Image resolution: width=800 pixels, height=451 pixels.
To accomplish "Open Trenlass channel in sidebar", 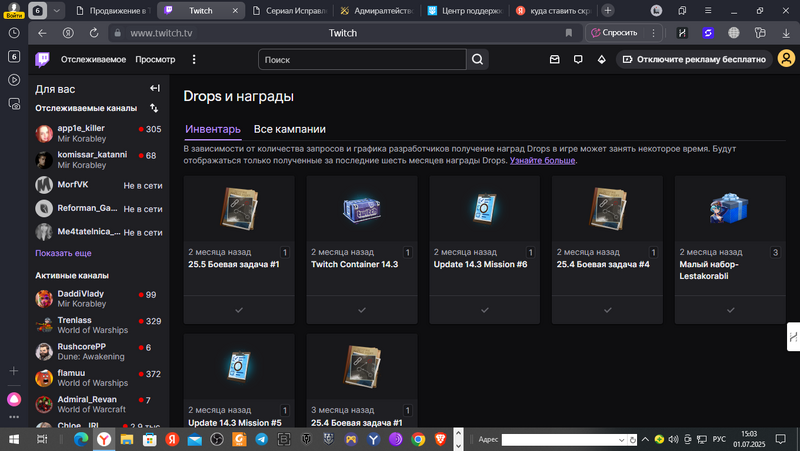I will 98,325.
